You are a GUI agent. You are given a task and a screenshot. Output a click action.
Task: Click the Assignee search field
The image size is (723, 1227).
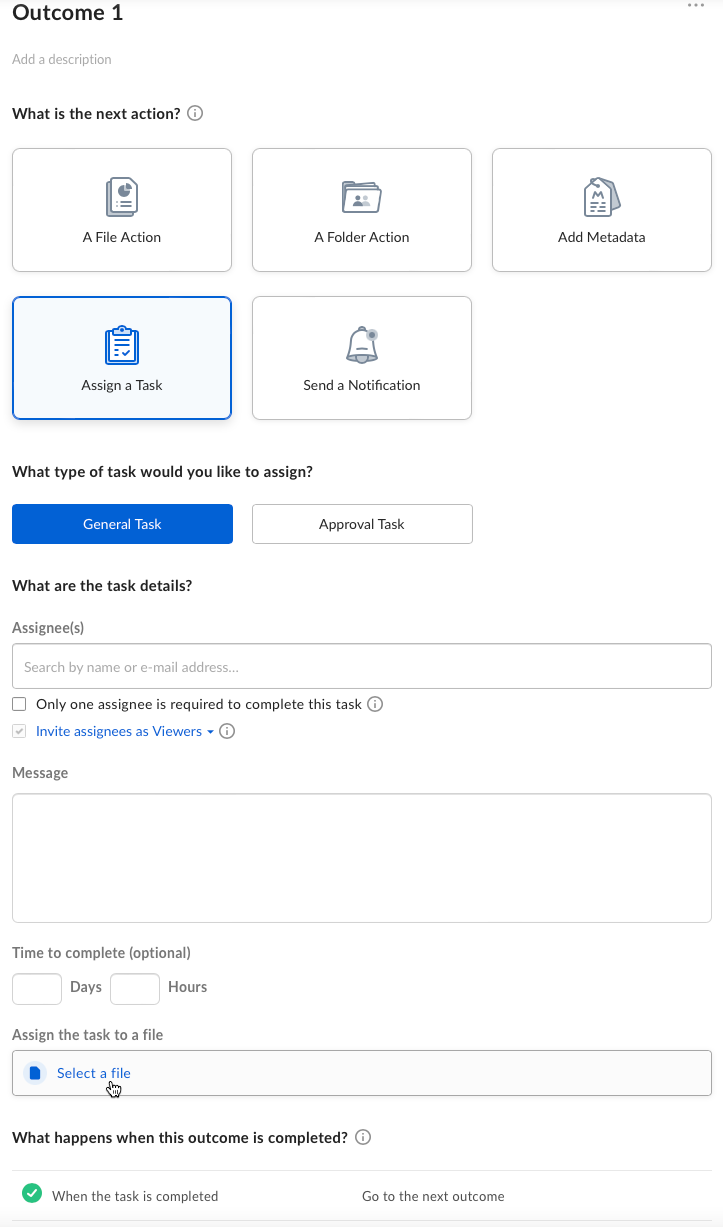tap(362, 666)
